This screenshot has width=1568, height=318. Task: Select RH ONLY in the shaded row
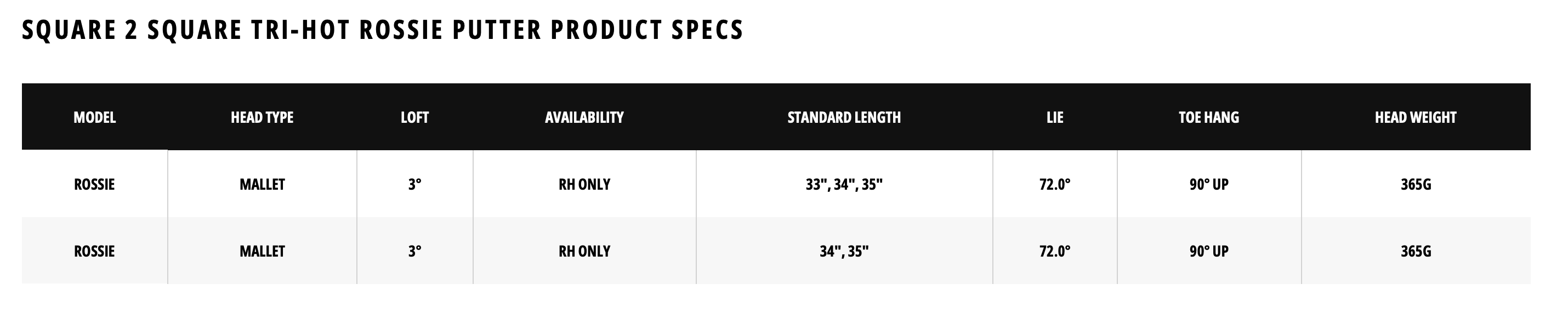coord(584,251)
